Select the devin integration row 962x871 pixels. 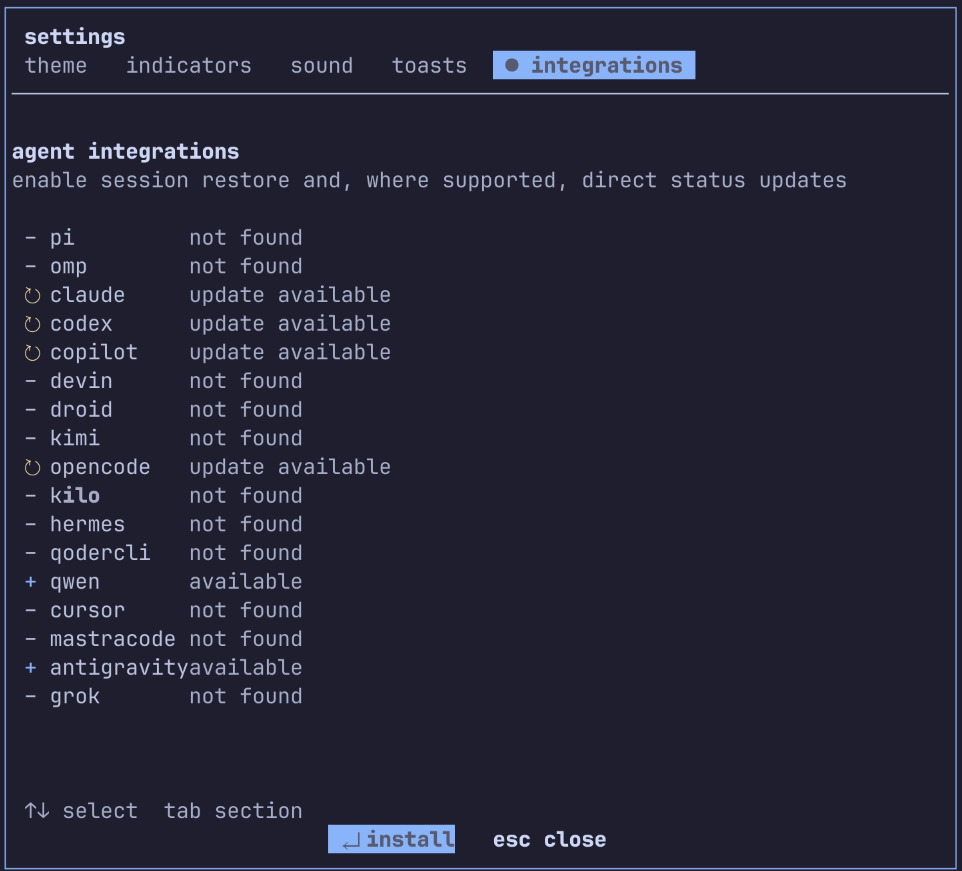tap(164, 381)
